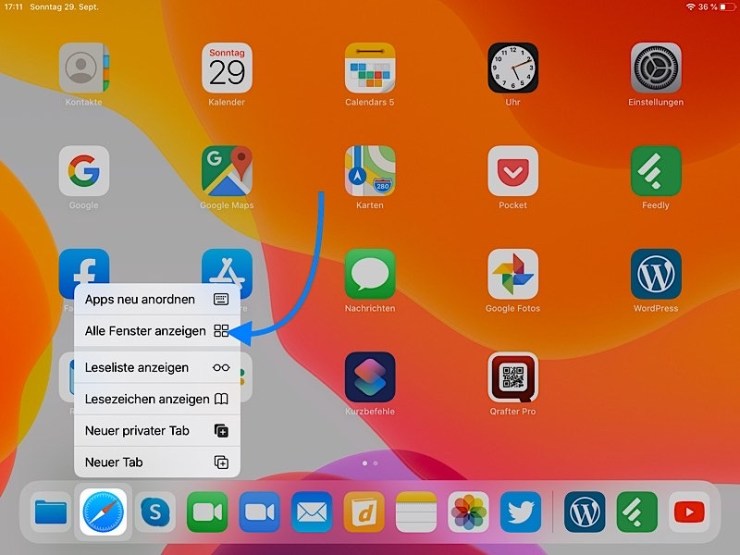The width and height of the screenshot is (740, 555).
Task: Open the Uhr clock app
Action: (513, 68)
